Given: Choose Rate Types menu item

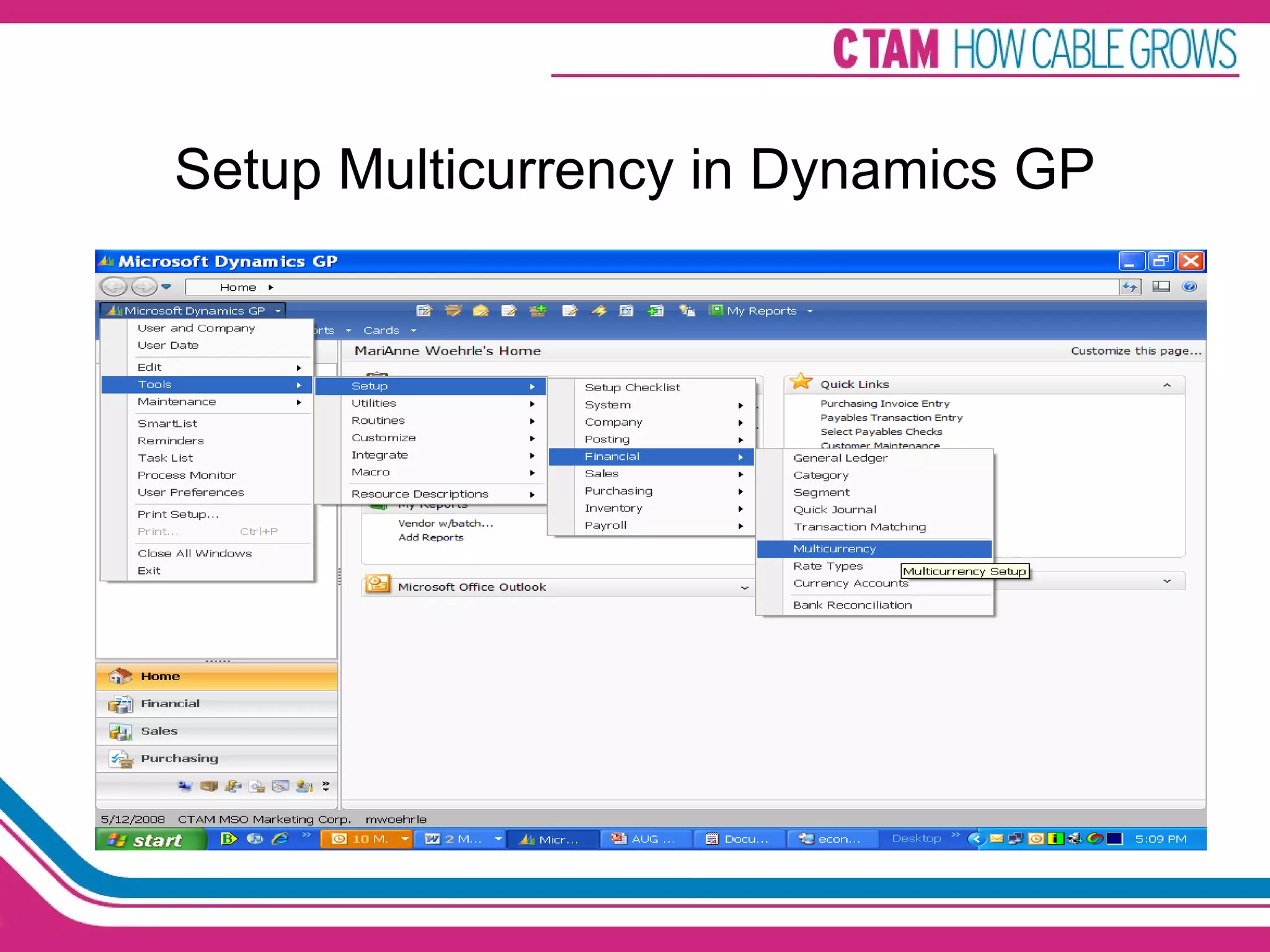Looking at the screenshot, I should click(x=828, y=566).
